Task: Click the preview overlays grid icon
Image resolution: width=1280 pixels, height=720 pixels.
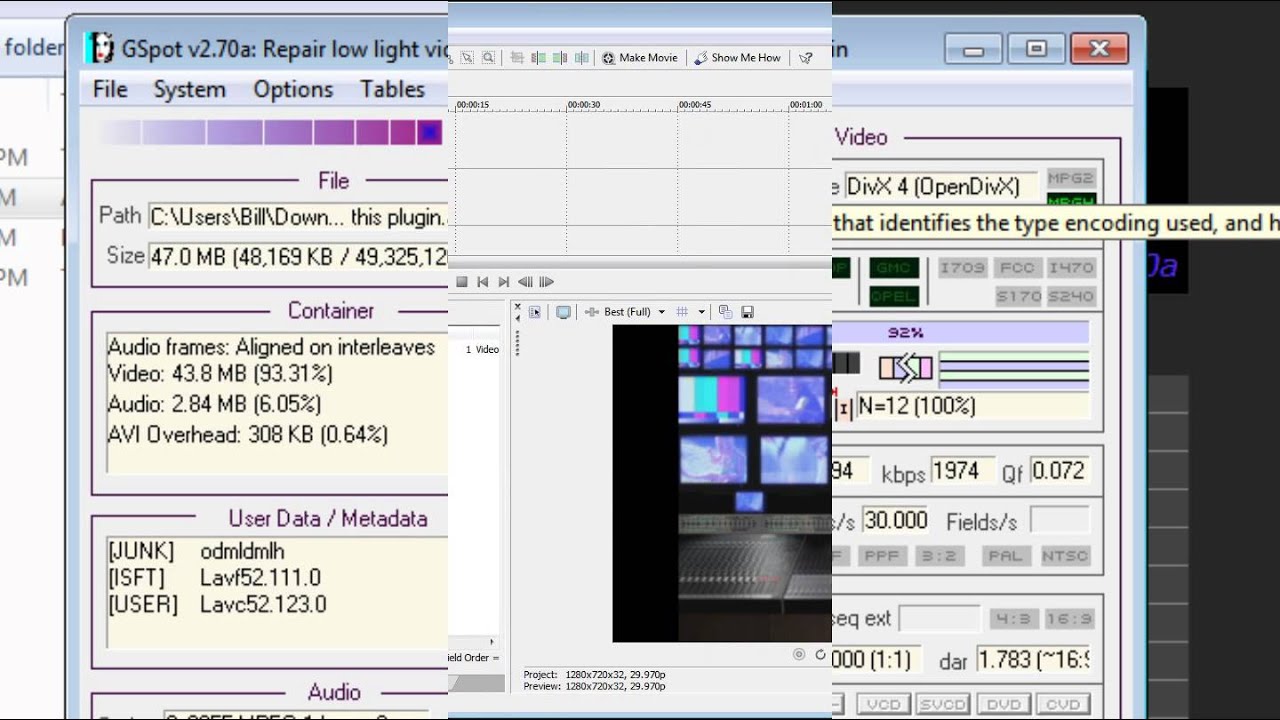Action: (x=683, y=312)
